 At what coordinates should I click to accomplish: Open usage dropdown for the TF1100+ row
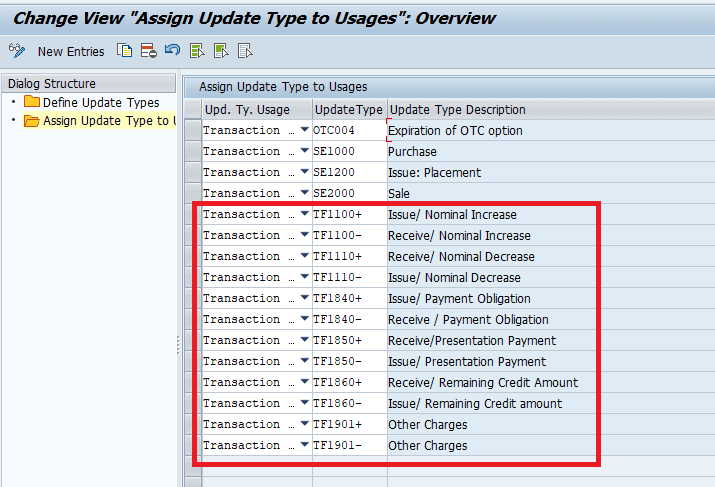coord(304,214)
